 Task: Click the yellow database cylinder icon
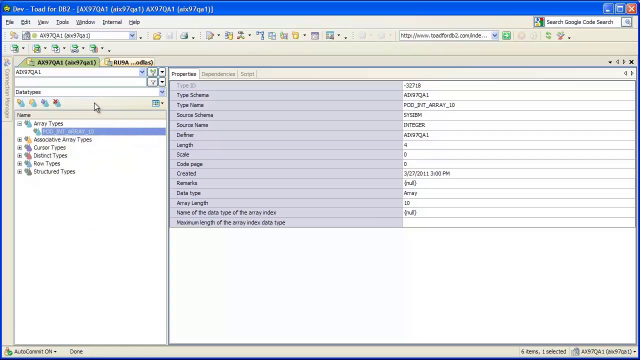pyautogui.click(x=296, y=36)
